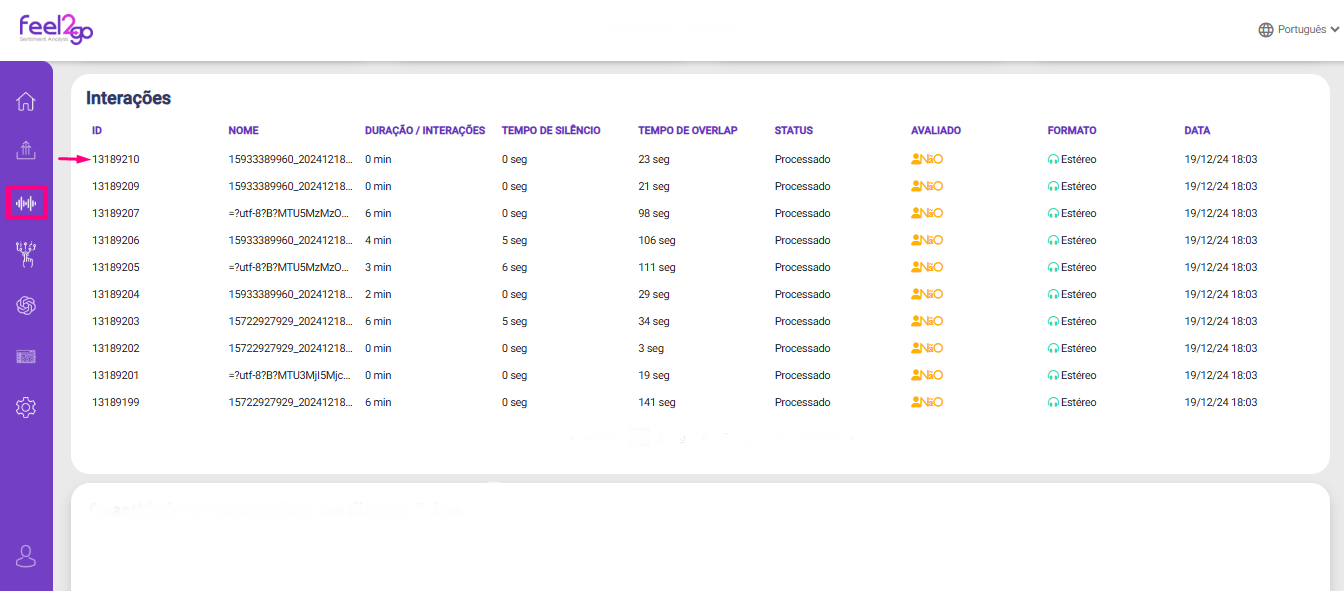Sort by STATUS column header

[794, 130]
